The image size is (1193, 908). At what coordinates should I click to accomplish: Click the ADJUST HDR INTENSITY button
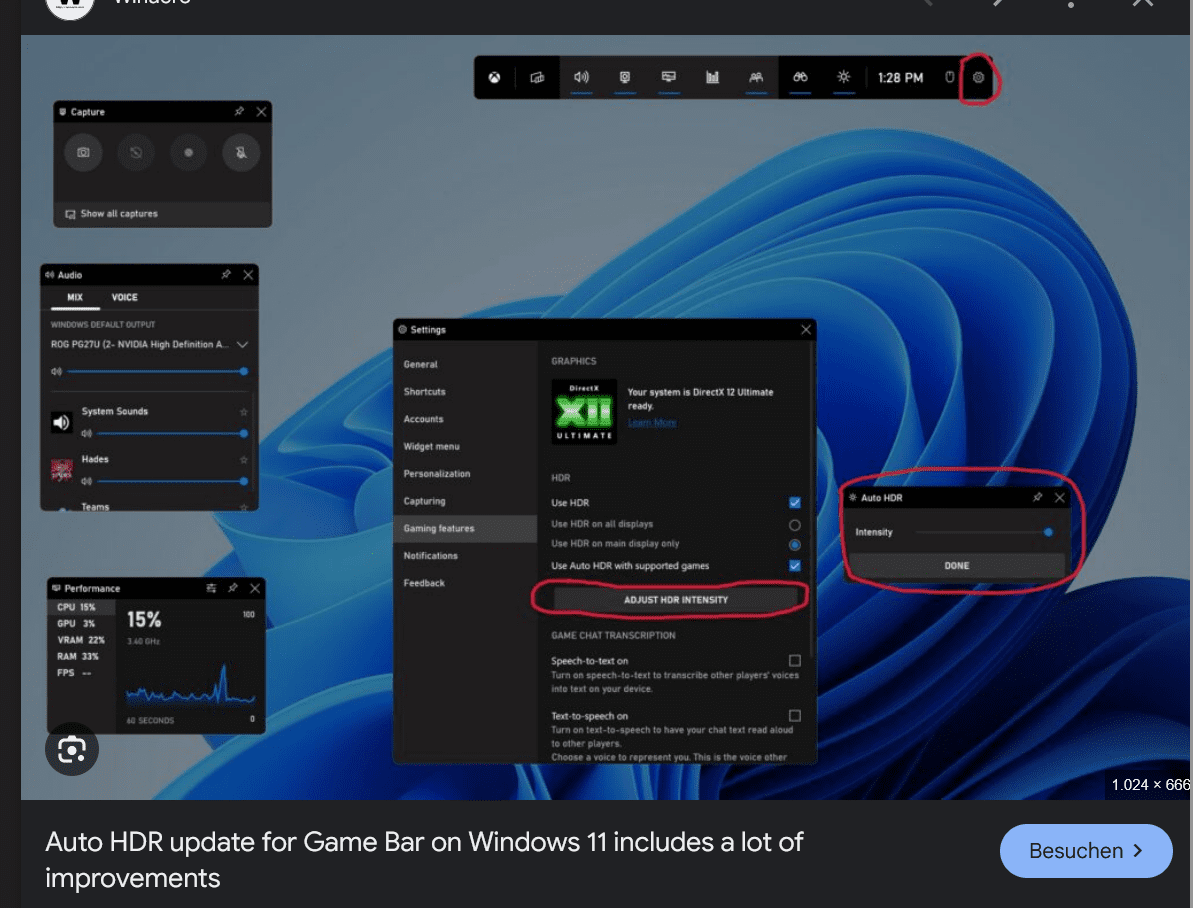676,600
